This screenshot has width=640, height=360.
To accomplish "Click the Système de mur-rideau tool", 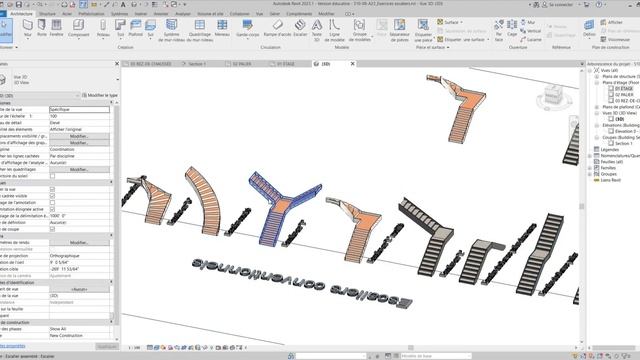I will (x=171, y=31).
